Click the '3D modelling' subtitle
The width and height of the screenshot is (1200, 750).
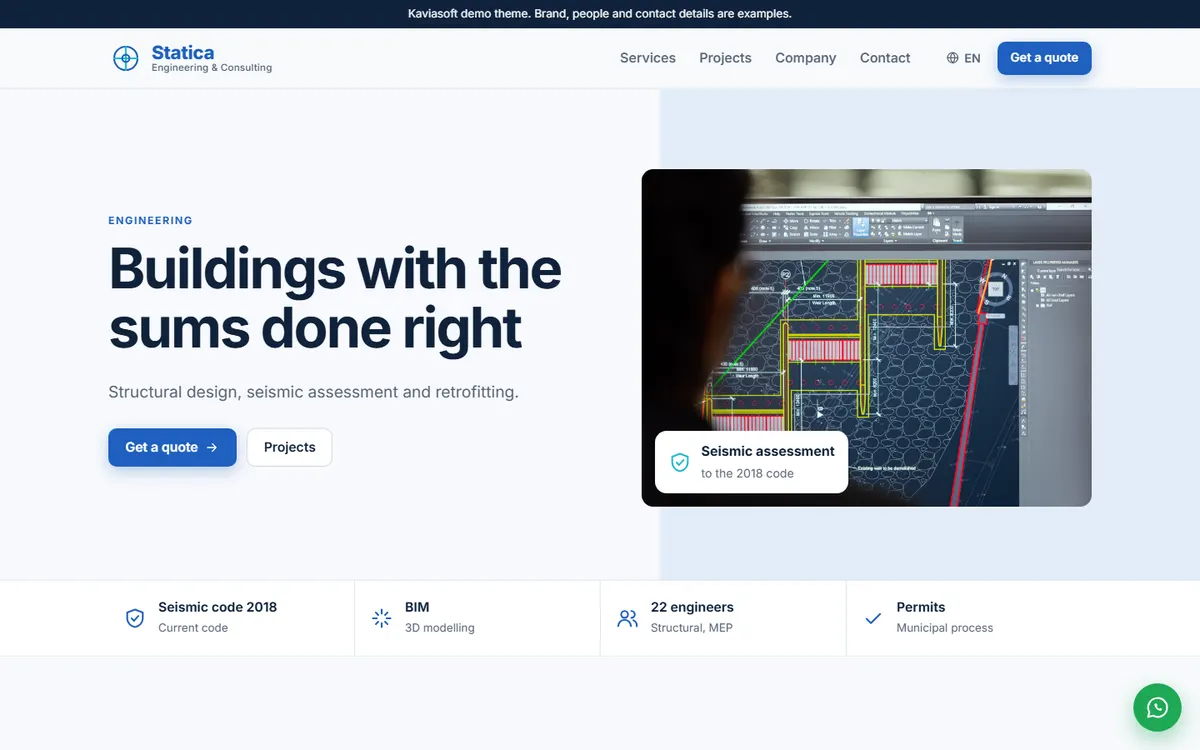pyautogui.click(x=440, y=628)
